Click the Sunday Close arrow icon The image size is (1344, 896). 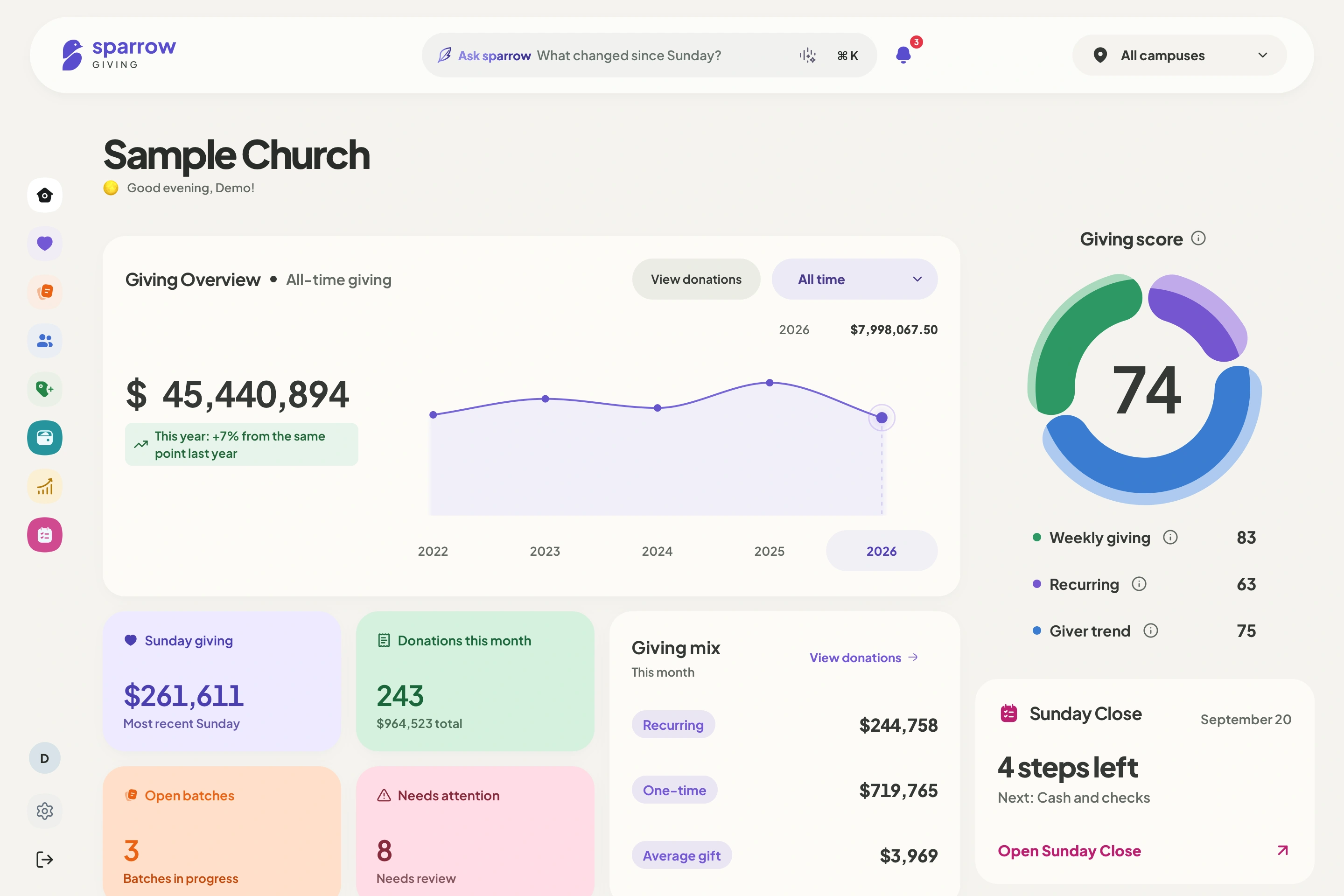(1283, 850)
